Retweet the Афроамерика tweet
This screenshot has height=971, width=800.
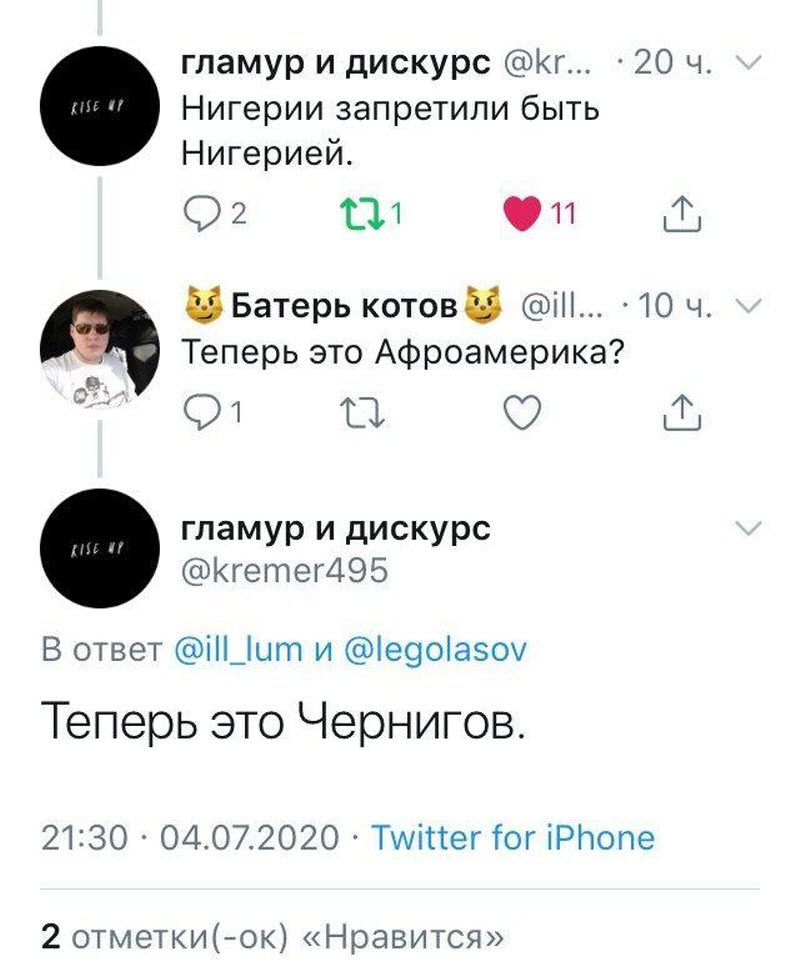[363, 413]
